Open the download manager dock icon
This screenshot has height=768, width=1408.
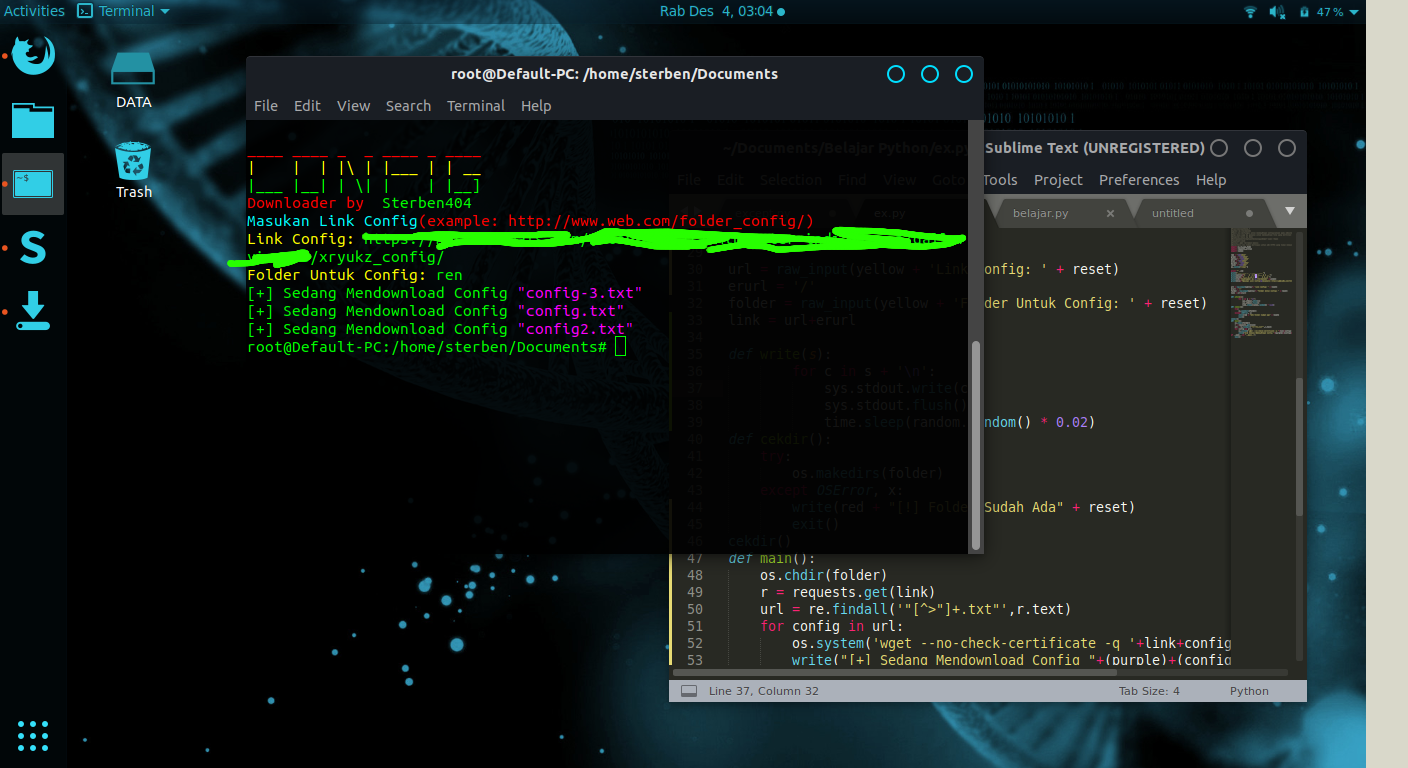(x=33, y=311)
